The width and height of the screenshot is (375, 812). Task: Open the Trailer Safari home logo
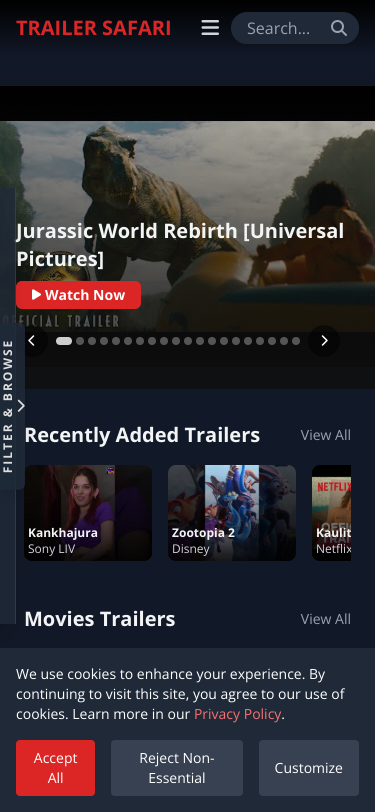[x=93, y=28]
